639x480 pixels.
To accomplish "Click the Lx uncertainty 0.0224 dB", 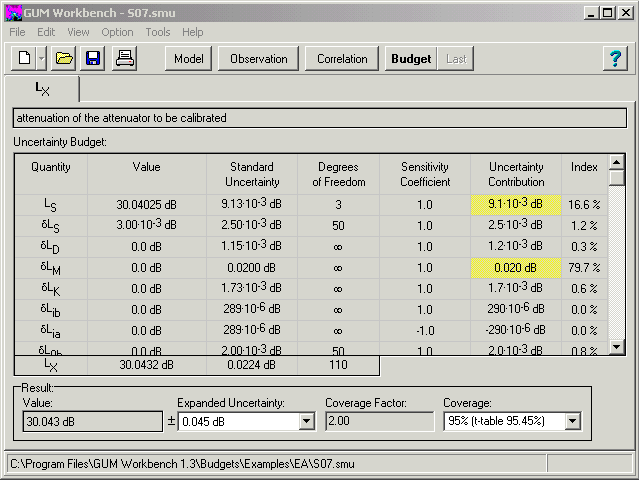I will [x=251, y=365].
